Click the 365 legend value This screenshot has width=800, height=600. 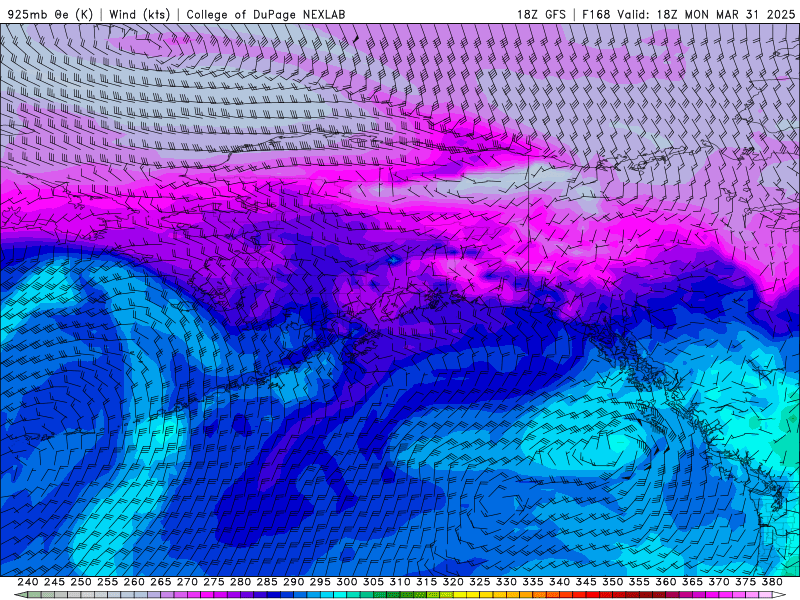click(x=692, y=582)
